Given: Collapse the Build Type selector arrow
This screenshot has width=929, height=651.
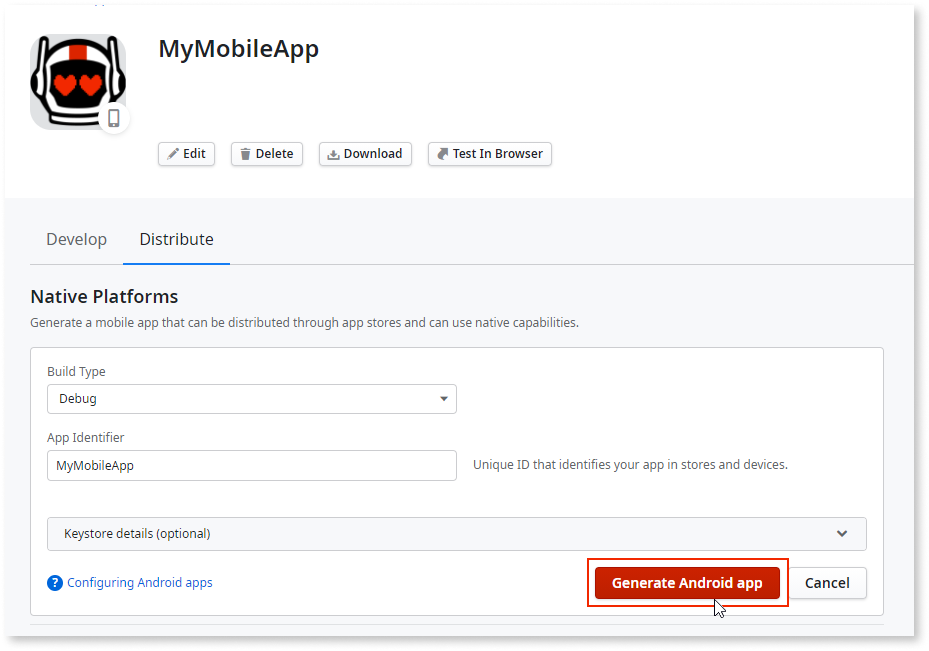Looking at the screenshot, I should [443, 398].
